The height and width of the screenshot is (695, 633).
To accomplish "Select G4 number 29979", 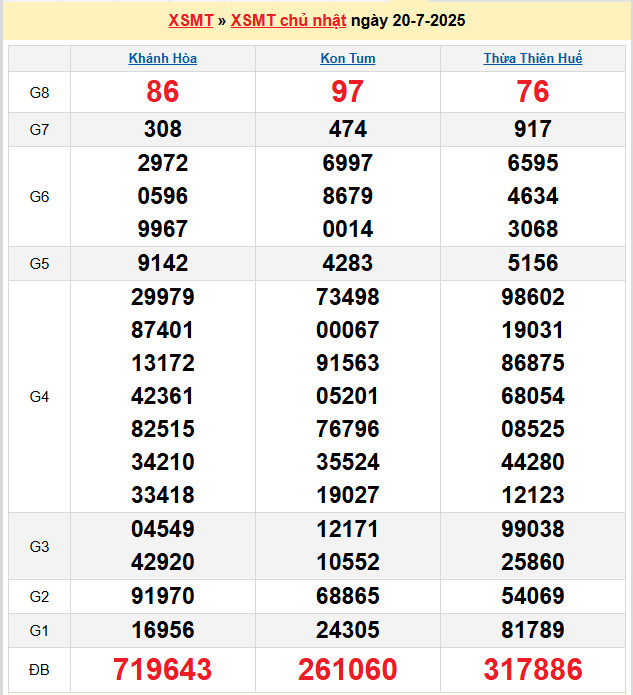I will (x=163, y=297).
